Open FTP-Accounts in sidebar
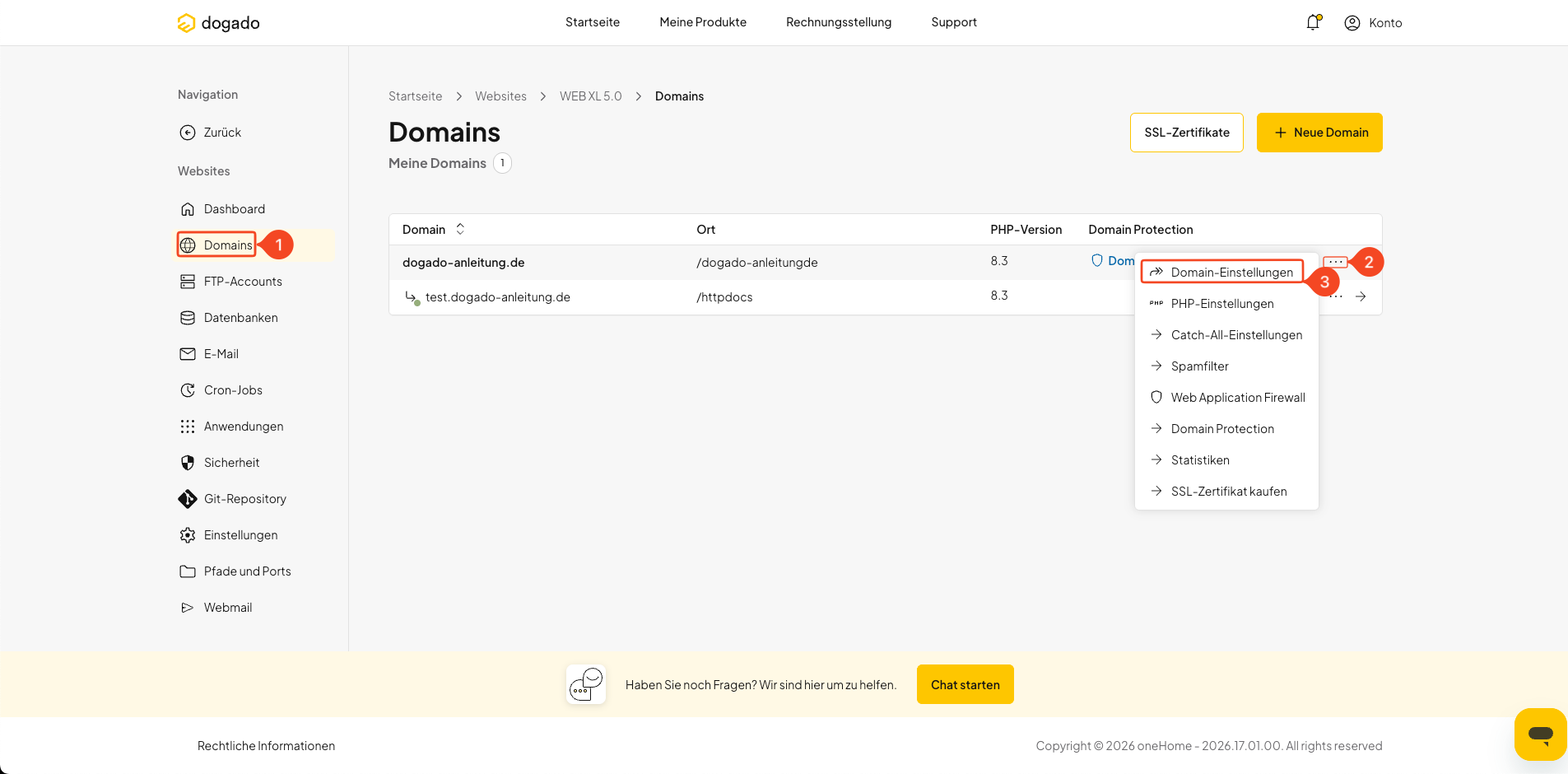 coord(231,282)
